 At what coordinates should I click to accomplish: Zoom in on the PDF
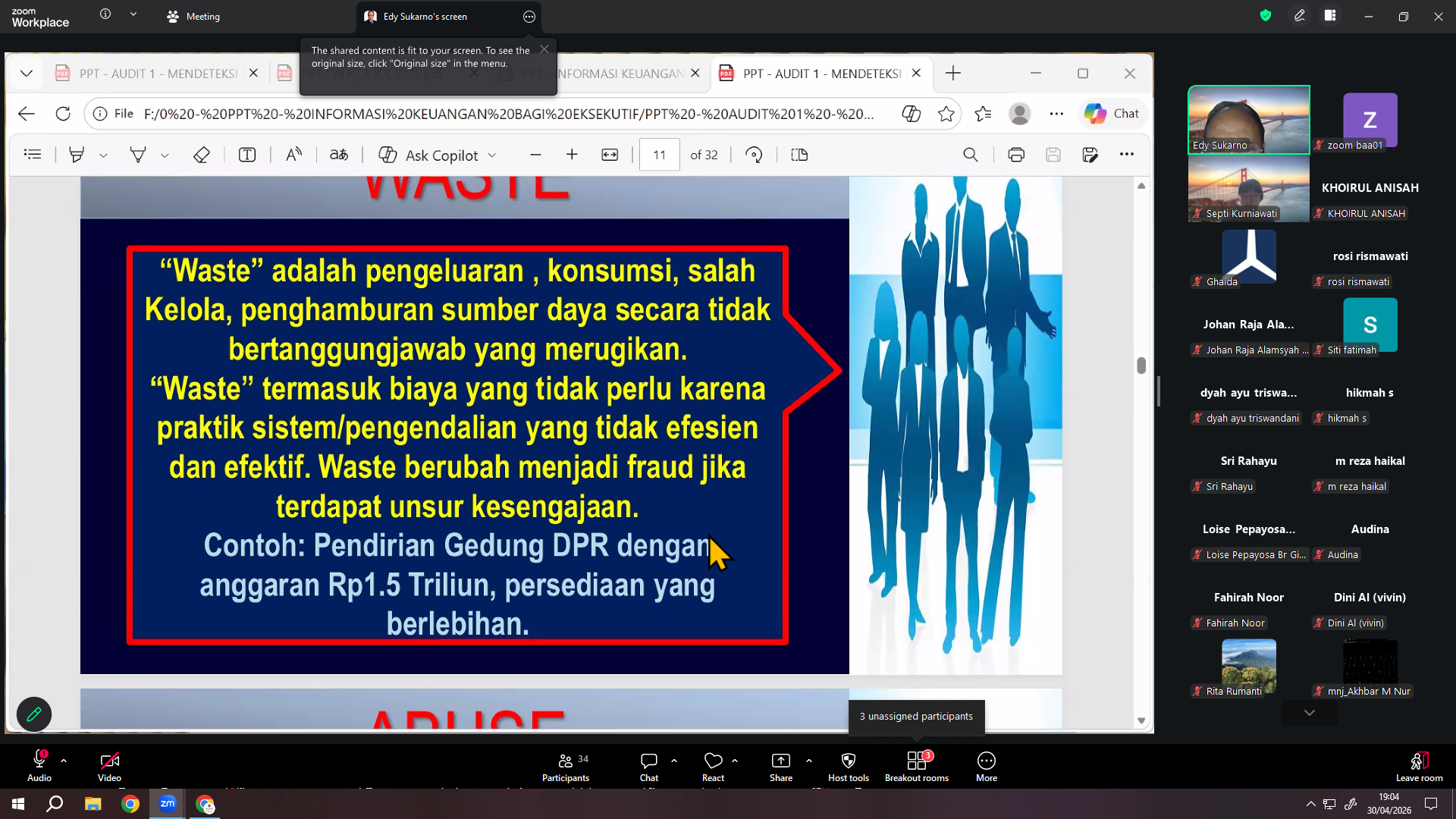572,155
